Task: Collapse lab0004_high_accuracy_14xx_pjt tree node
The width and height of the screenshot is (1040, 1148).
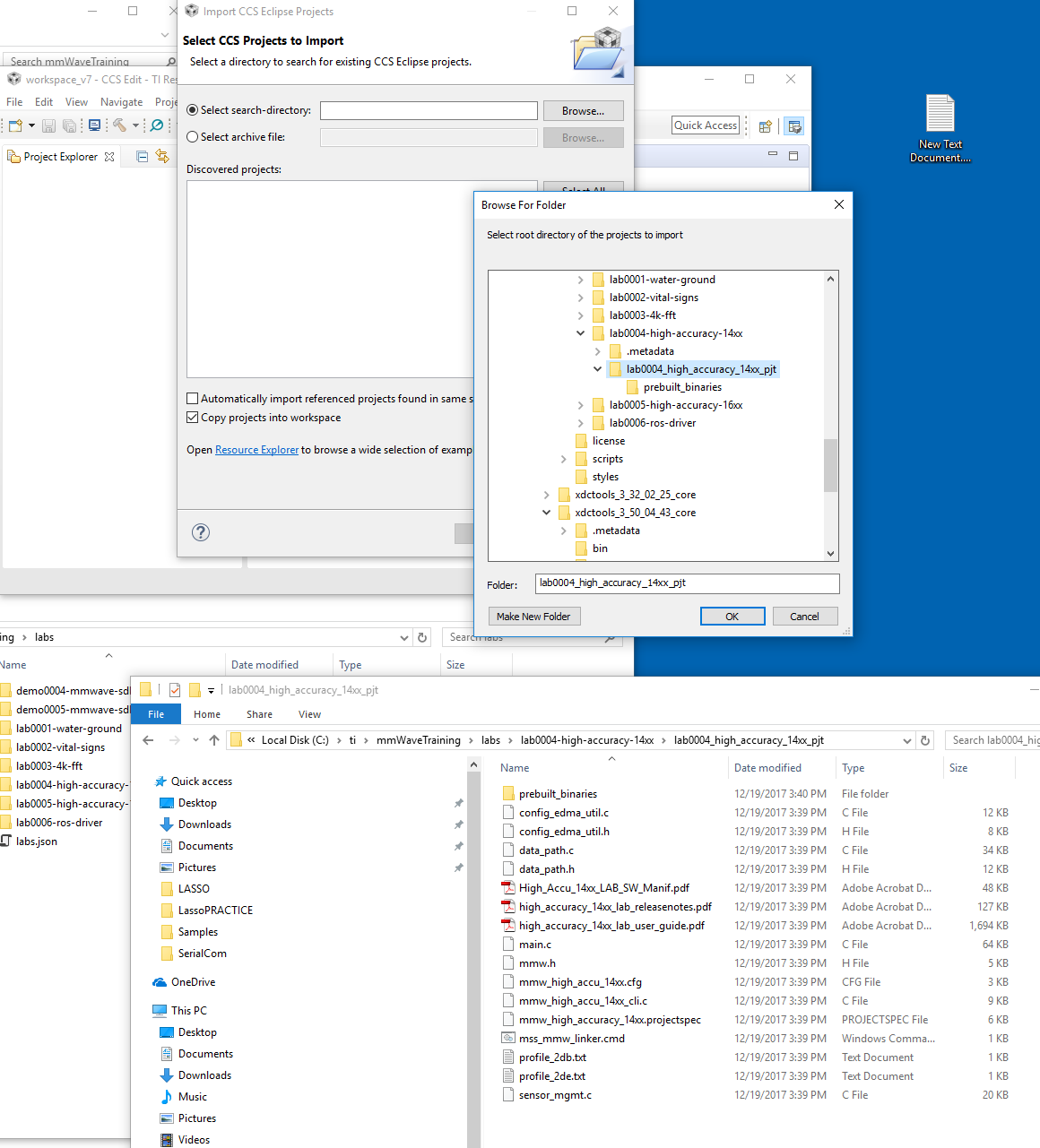Action: click(x=597, y=369)
